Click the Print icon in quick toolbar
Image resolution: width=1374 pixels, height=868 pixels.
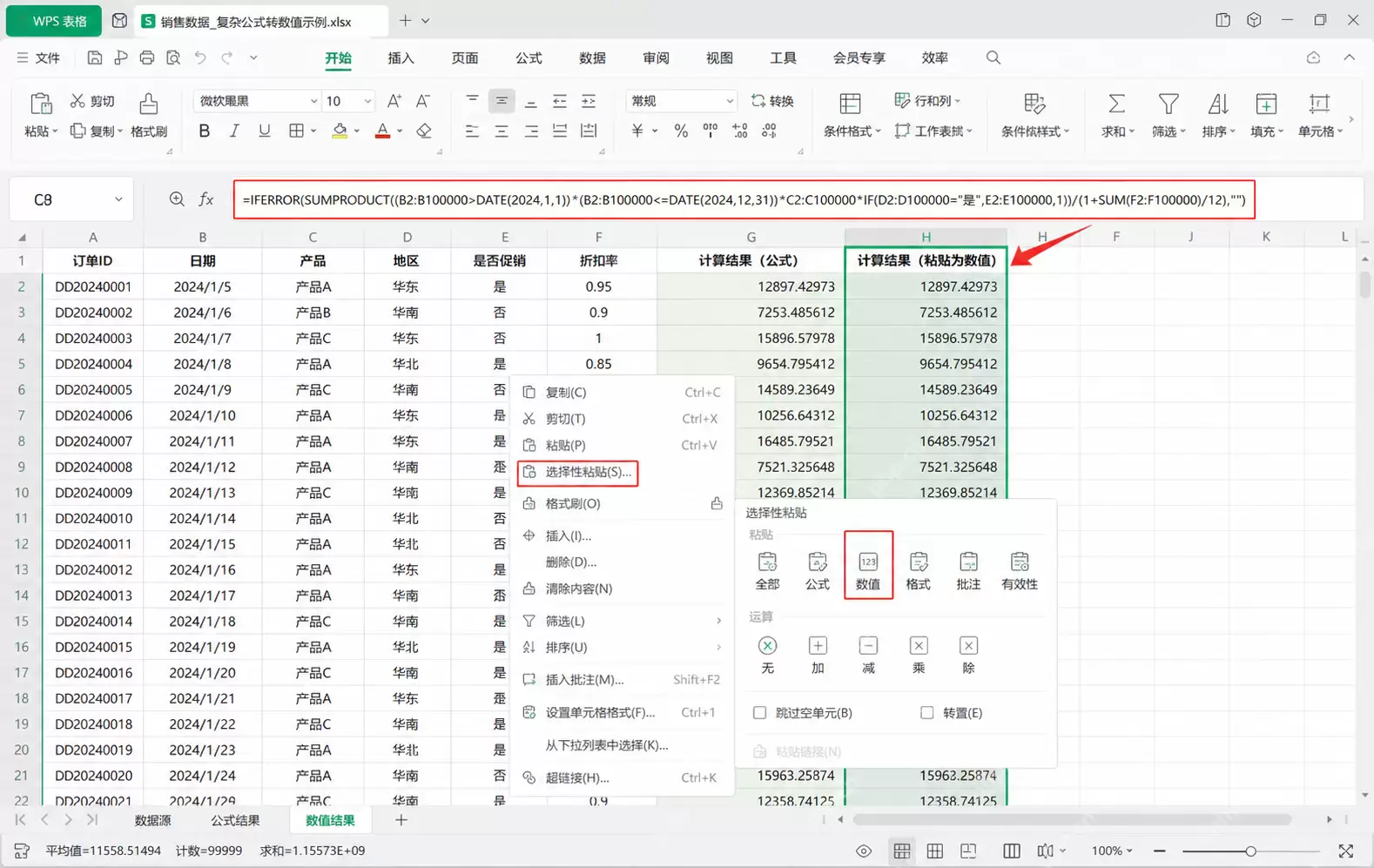click(x=146, y=57)
